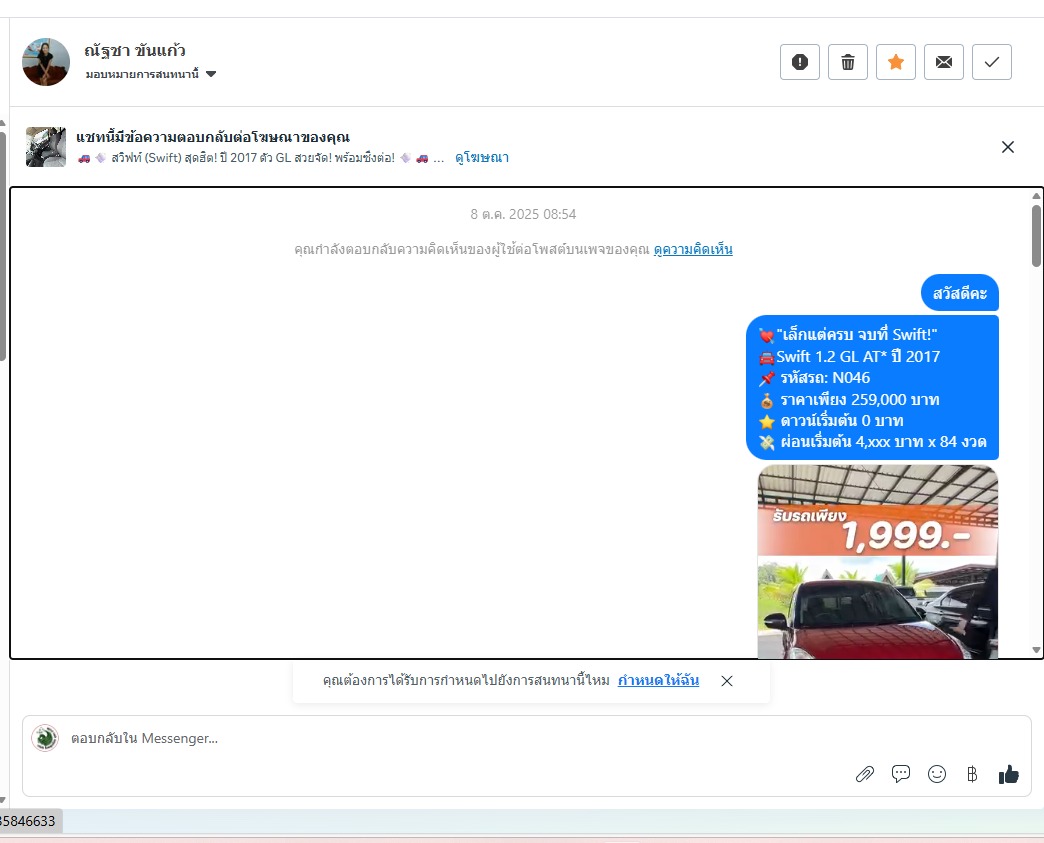Click the สวัสดีคะ message bubble
This screenshot has height=843, width=1044.
[x=959, y=293]
